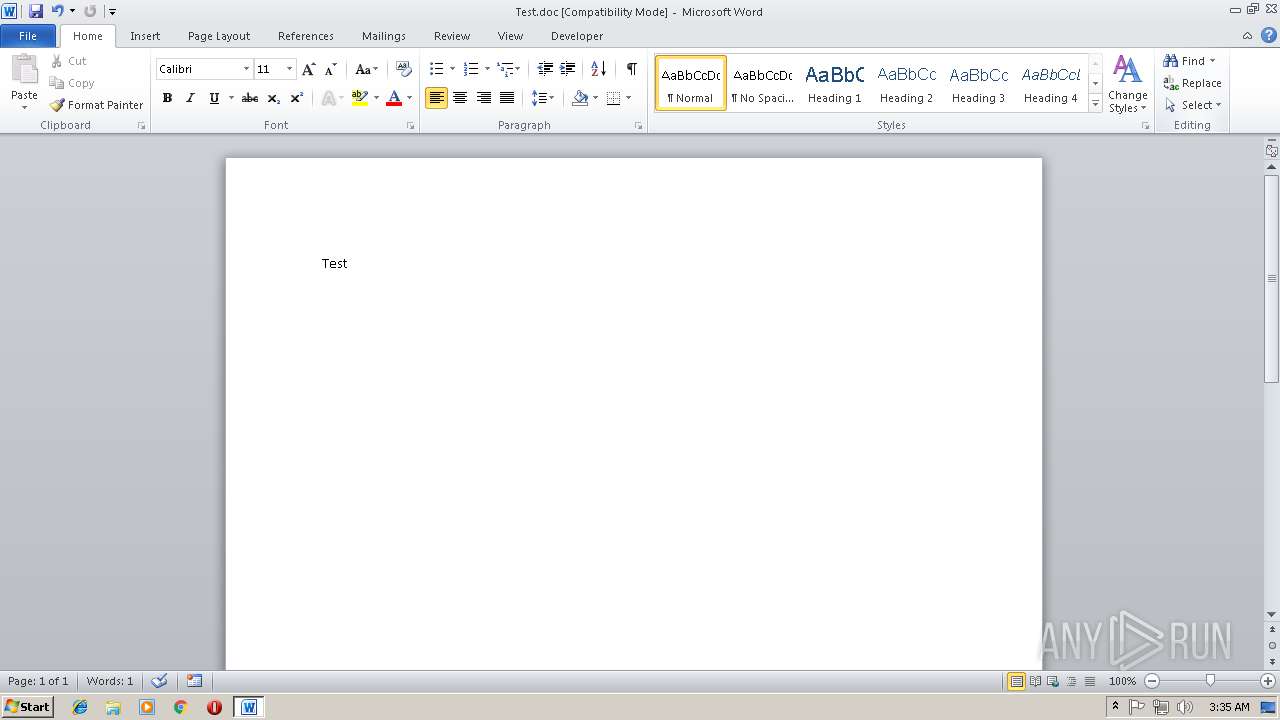The image size is (1280, 720).
Task: Click the Increase Indent icon
Action: click(x=567, y=69)
